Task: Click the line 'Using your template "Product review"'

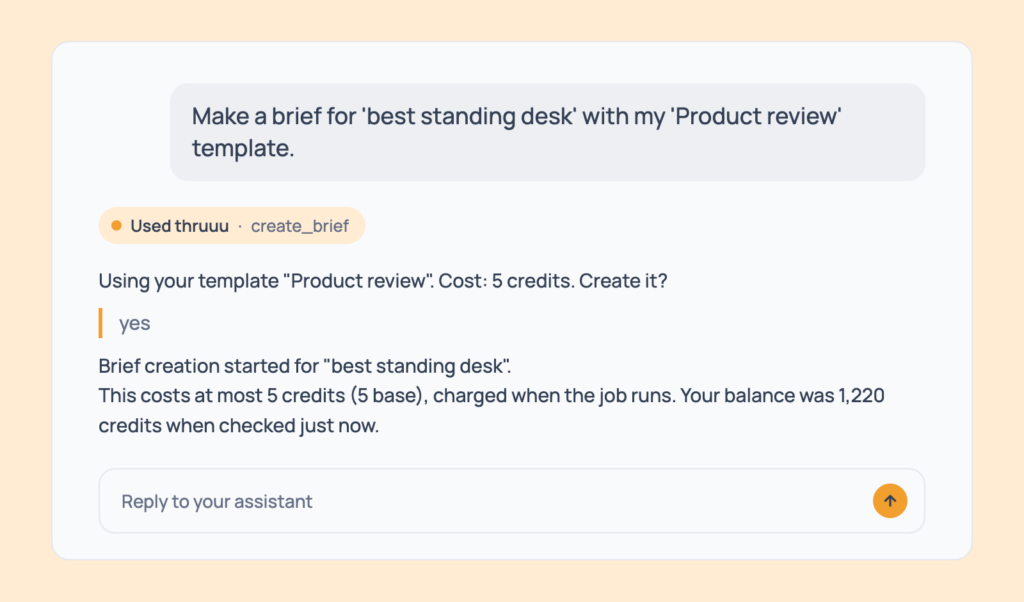Action: point(383,281)
